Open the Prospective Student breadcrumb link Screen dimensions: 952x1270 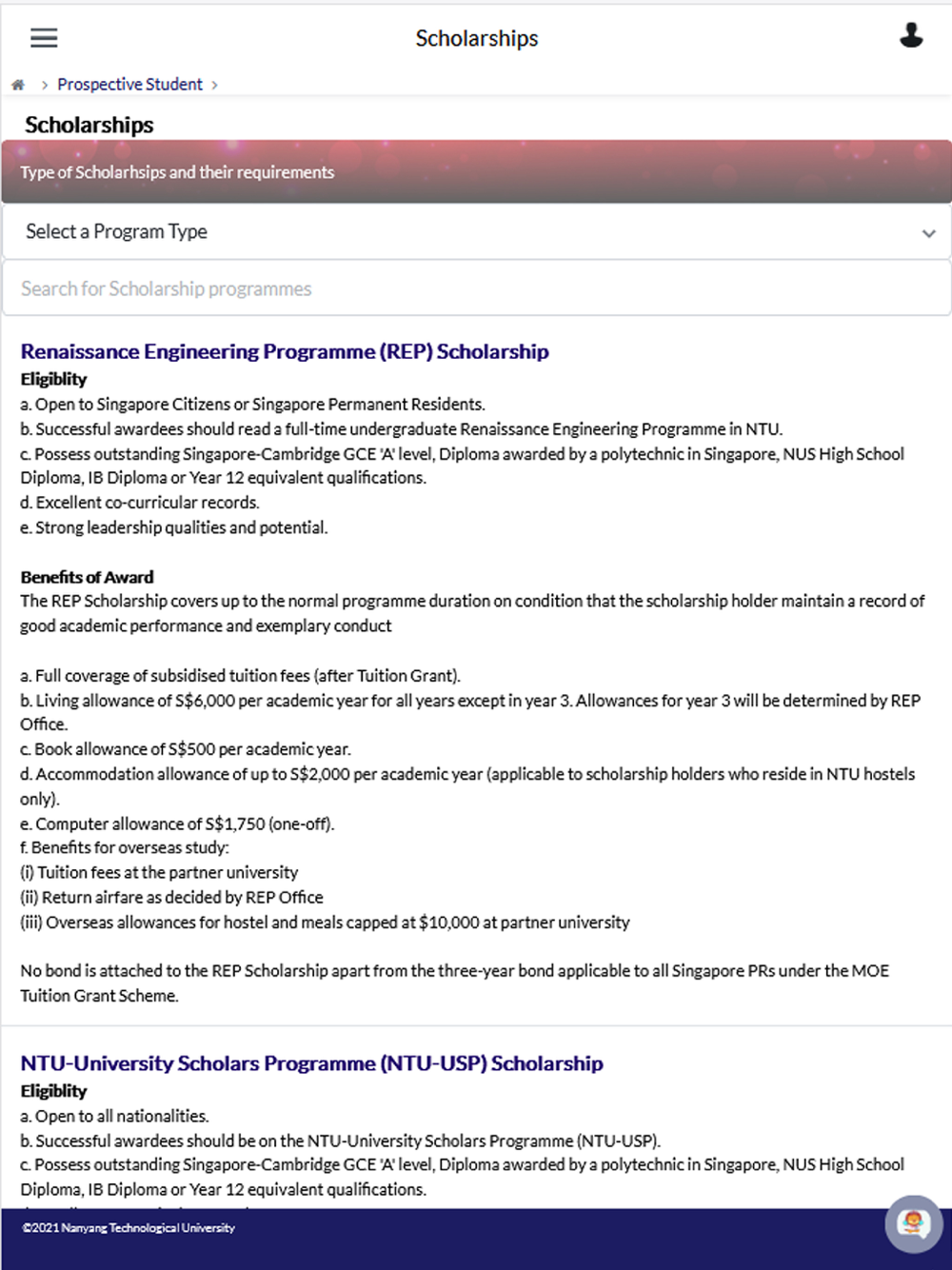point(129,85)
